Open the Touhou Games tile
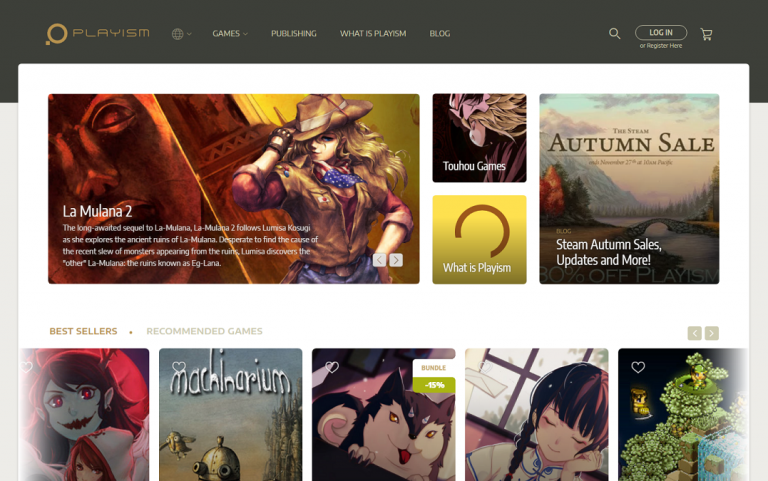The width and height of the screenshot is (768, 481). [480, 138]
